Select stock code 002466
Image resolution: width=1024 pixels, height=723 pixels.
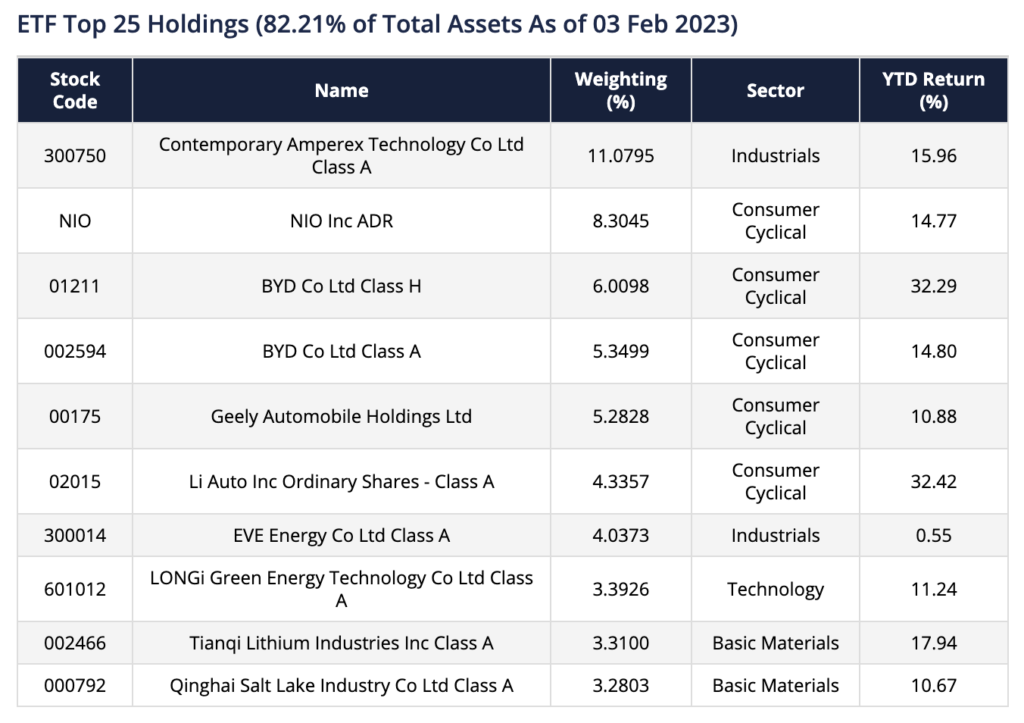point(75,643)
